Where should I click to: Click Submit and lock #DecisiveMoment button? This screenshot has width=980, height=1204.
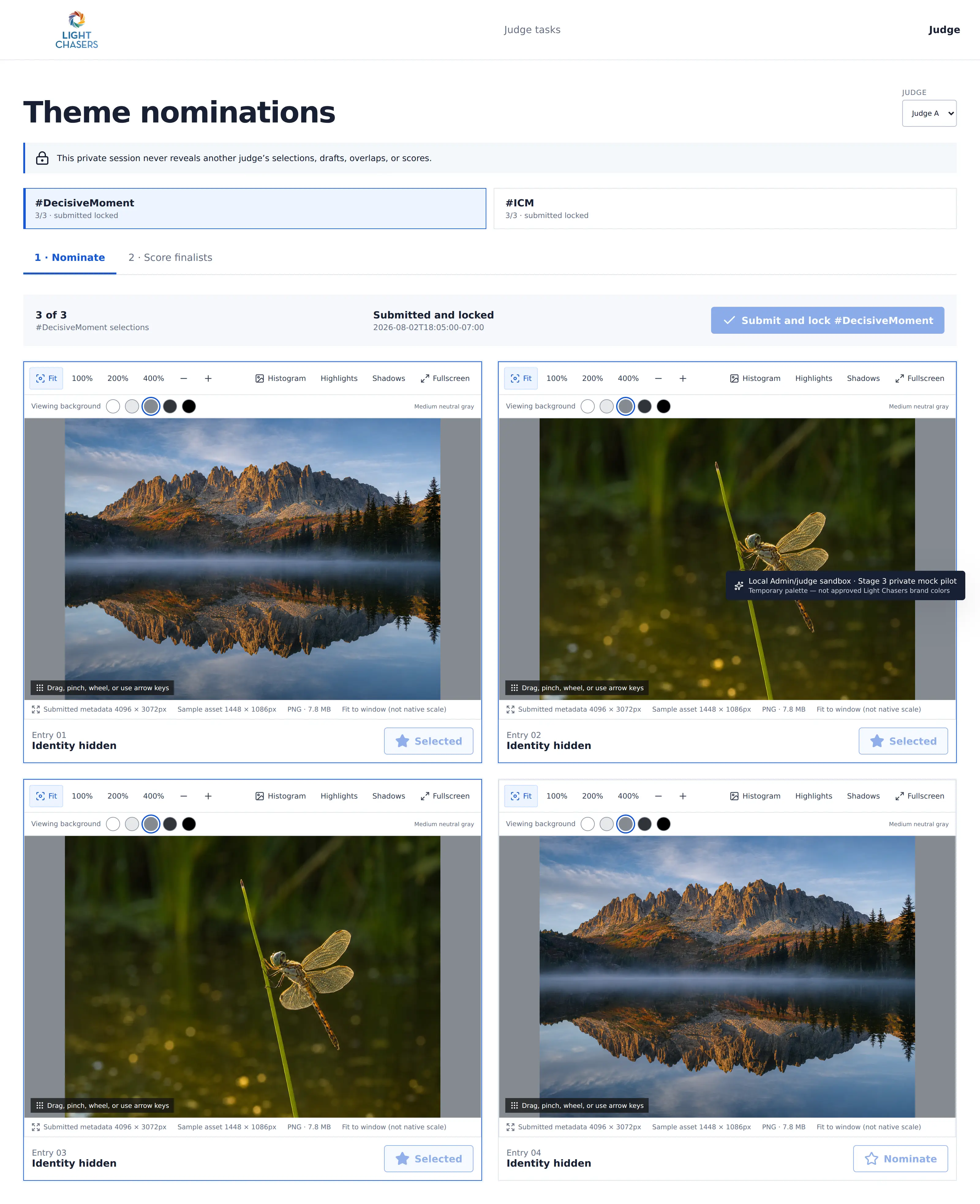(x=827, y=320)
